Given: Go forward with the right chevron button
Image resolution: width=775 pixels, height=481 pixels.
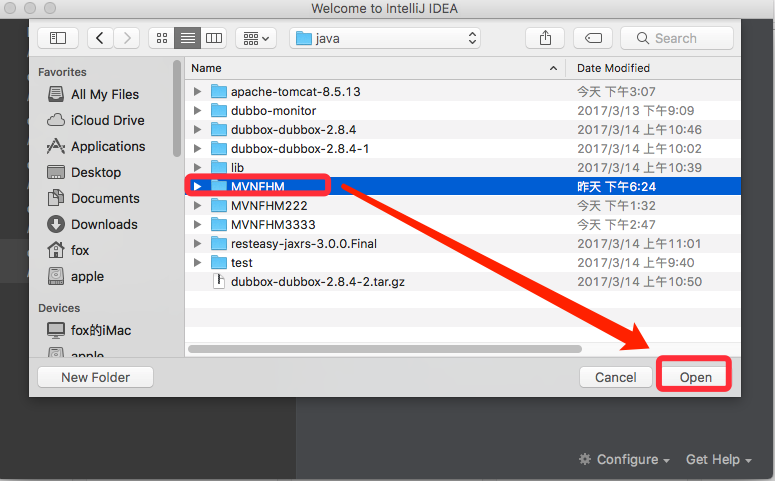Looking at the screenshot, I should (x=127, y=38).
